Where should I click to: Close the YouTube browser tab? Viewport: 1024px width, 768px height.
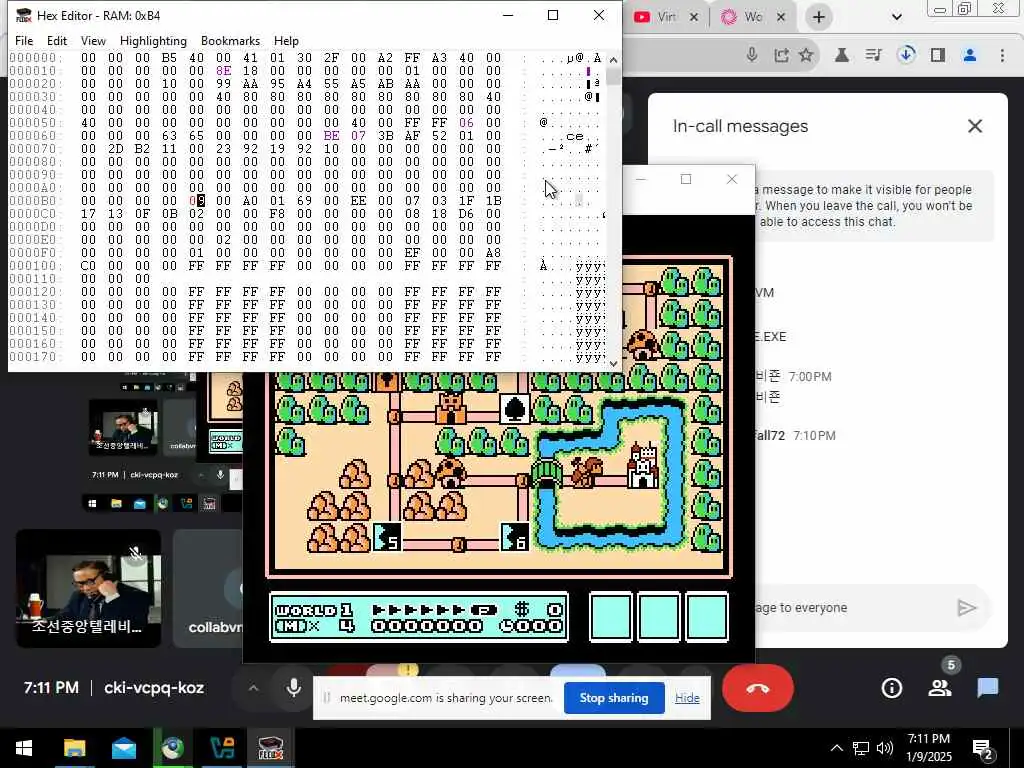pyautogui.click(x=694, y=17)
